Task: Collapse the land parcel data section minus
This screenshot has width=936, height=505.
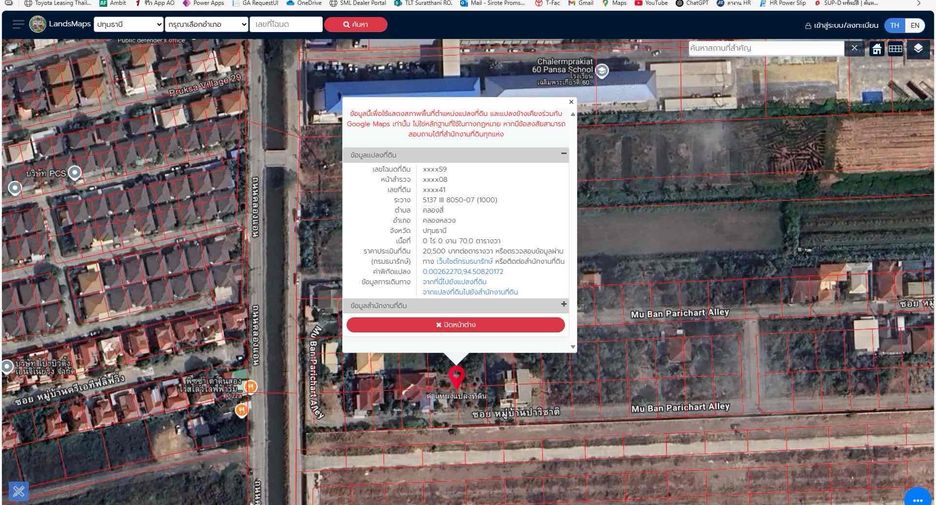Action: 564,154
